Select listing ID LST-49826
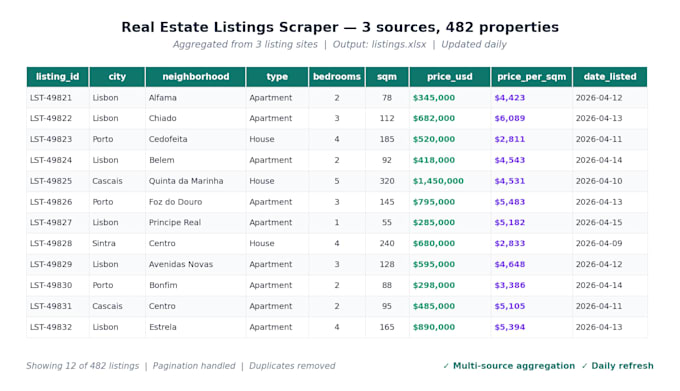The image size is (680, 391). [51, 202]
